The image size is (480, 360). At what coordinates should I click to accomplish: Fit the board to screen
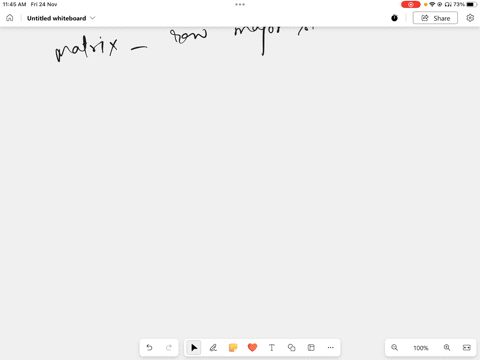pos(467,348)
